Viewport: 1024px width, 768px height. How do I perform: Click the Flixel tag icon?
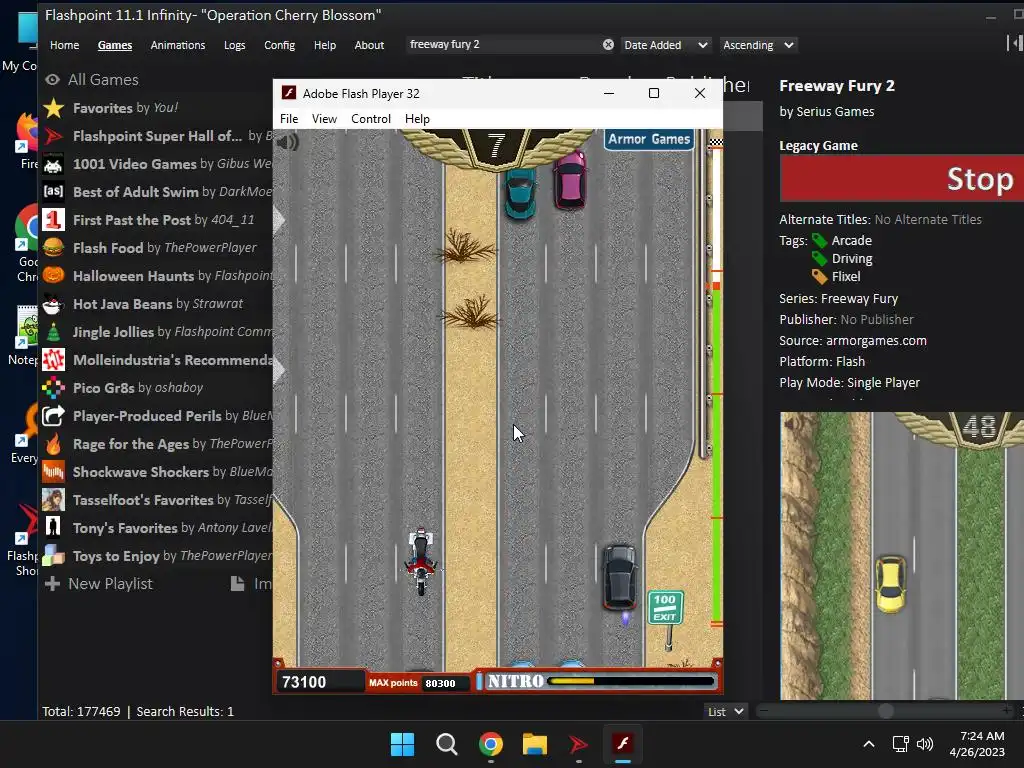819,276
